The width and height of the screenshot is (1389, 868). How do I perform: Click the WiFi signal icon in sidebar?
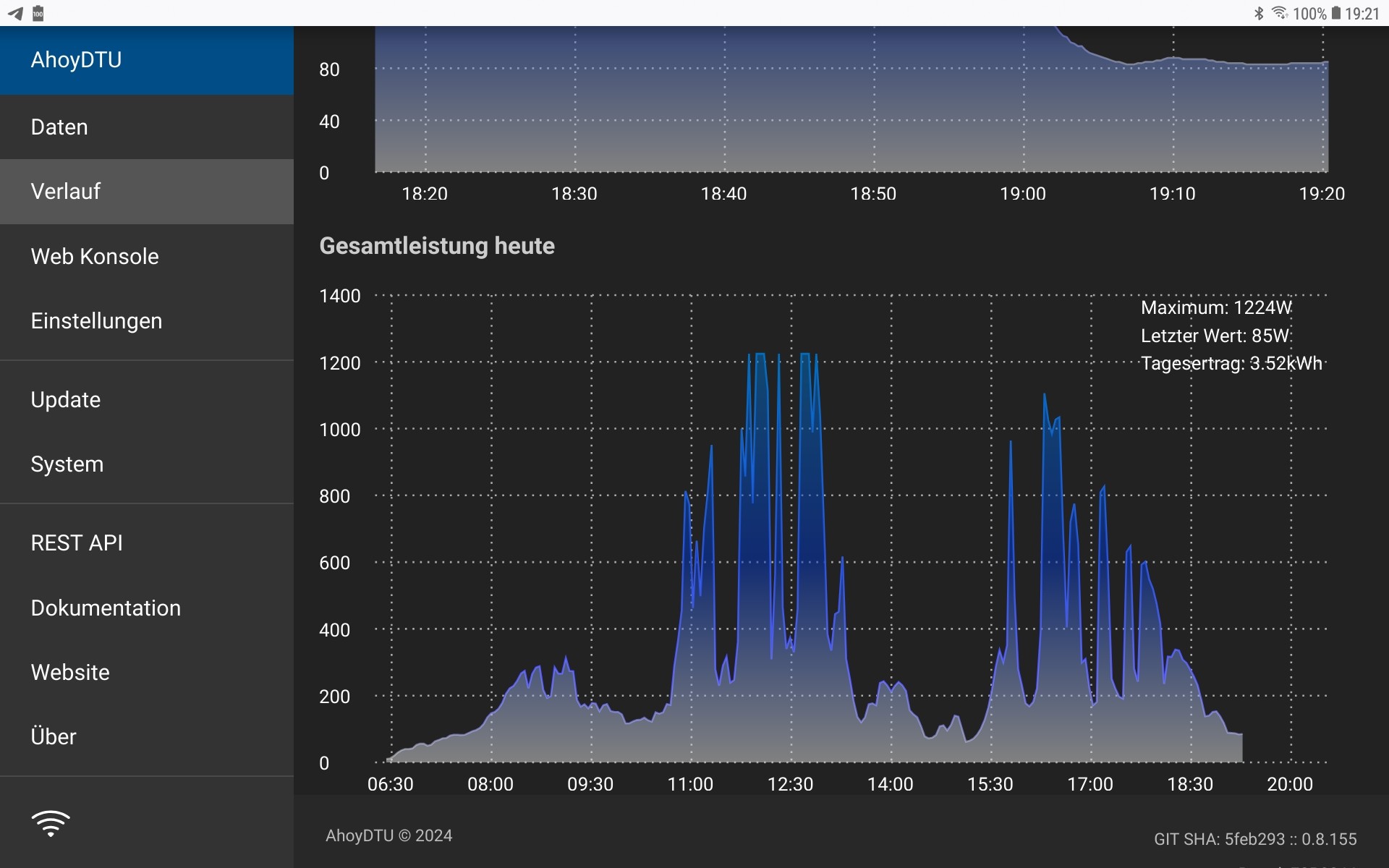(51, 823)
